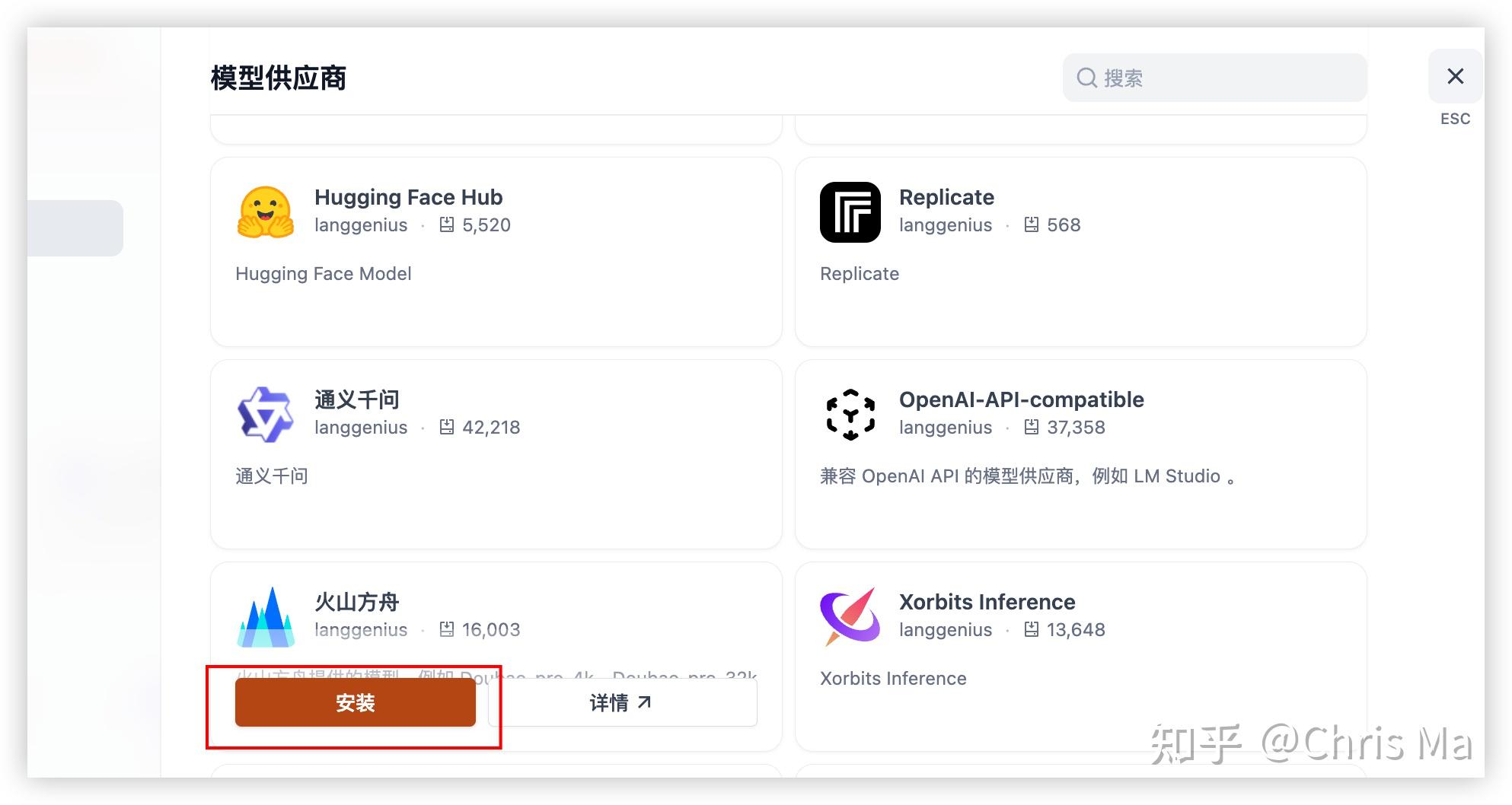The width and height of the screenshot is (1512, 805).
Task: Click the 火山方舟 blue mountain logo
Action: pos(265,617)
